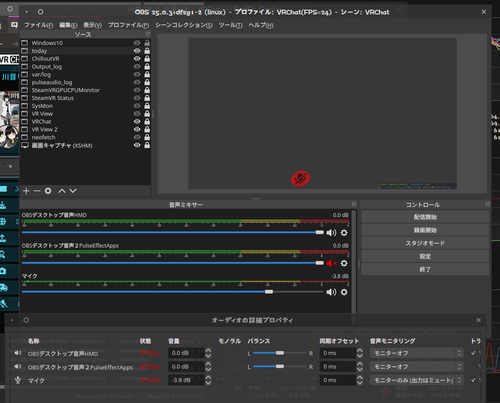Open audio monitoring dropdown for OBSデスクトップ音声HMD
The height and width of the screenshot is (403, 500).
[x=416, y=353]
